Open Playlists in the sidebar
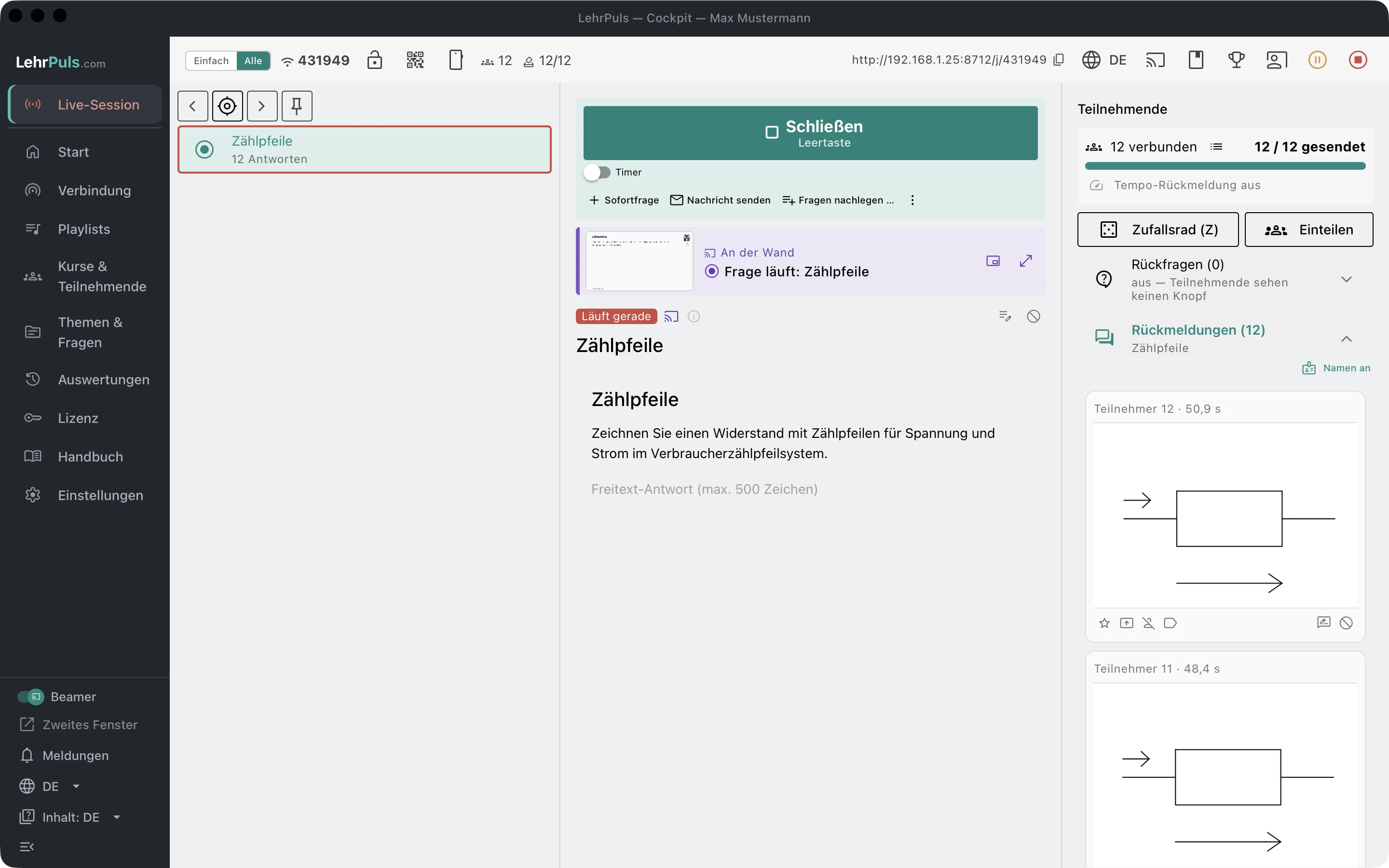This screenshot has height=868, width=1389. click(85, 229)
